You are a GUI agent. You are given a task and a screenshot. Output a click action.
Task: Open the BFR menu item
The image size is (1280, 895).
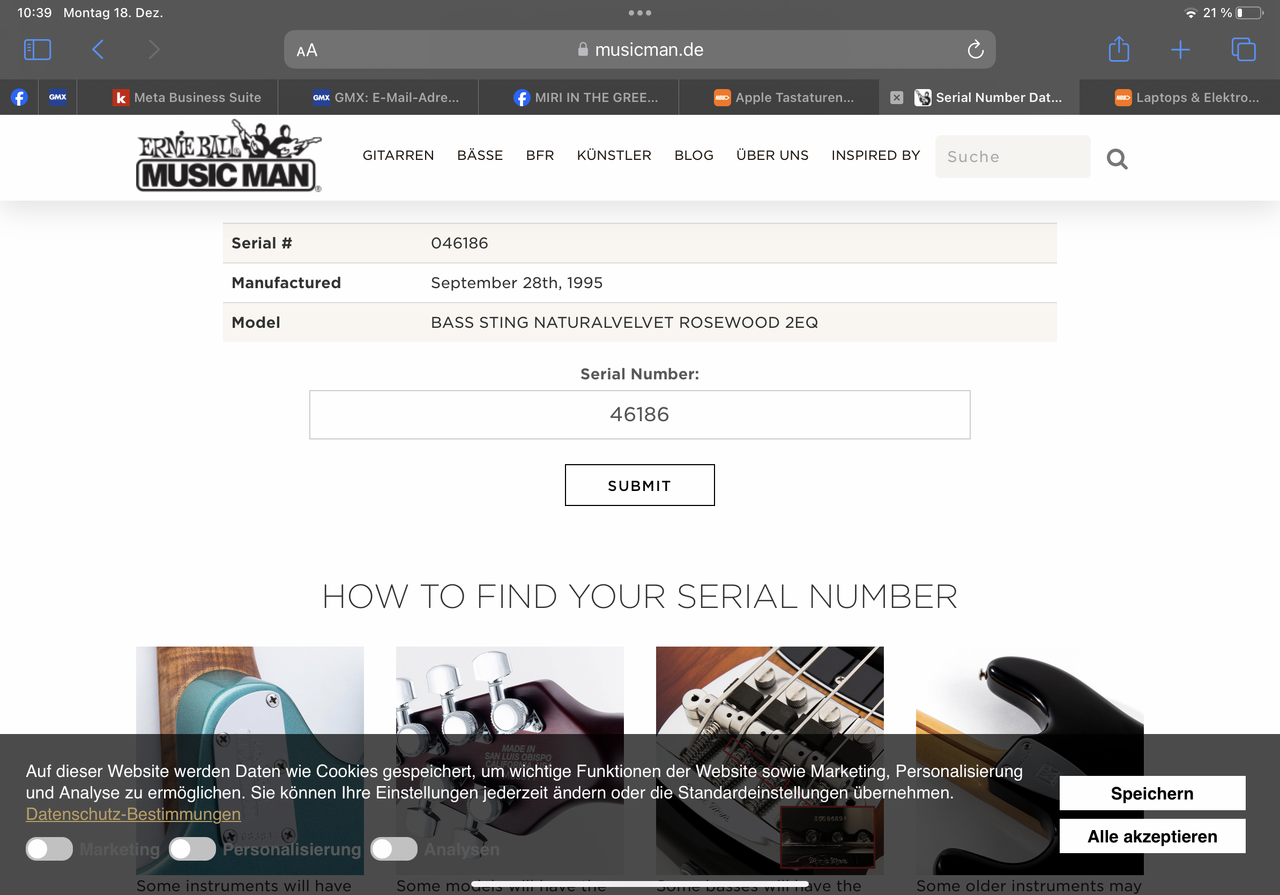click(x=540, y=155)
